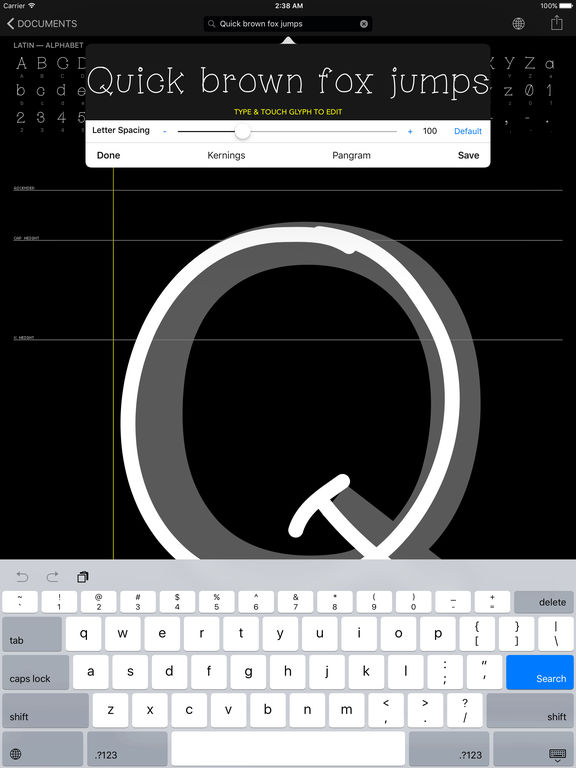This screenshot has width=576, height=768.
Task: Click inside the search text field
Action: click(x=288, y=24)
